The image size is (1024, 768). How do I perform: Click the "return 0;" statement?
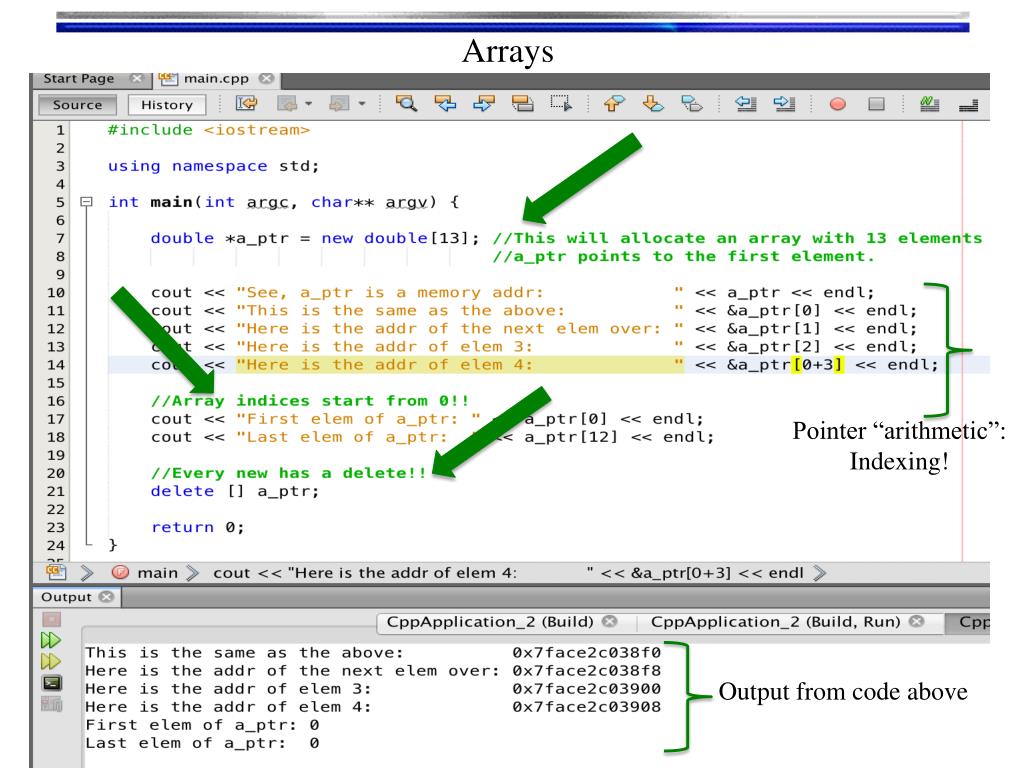[x=198, y=528]
